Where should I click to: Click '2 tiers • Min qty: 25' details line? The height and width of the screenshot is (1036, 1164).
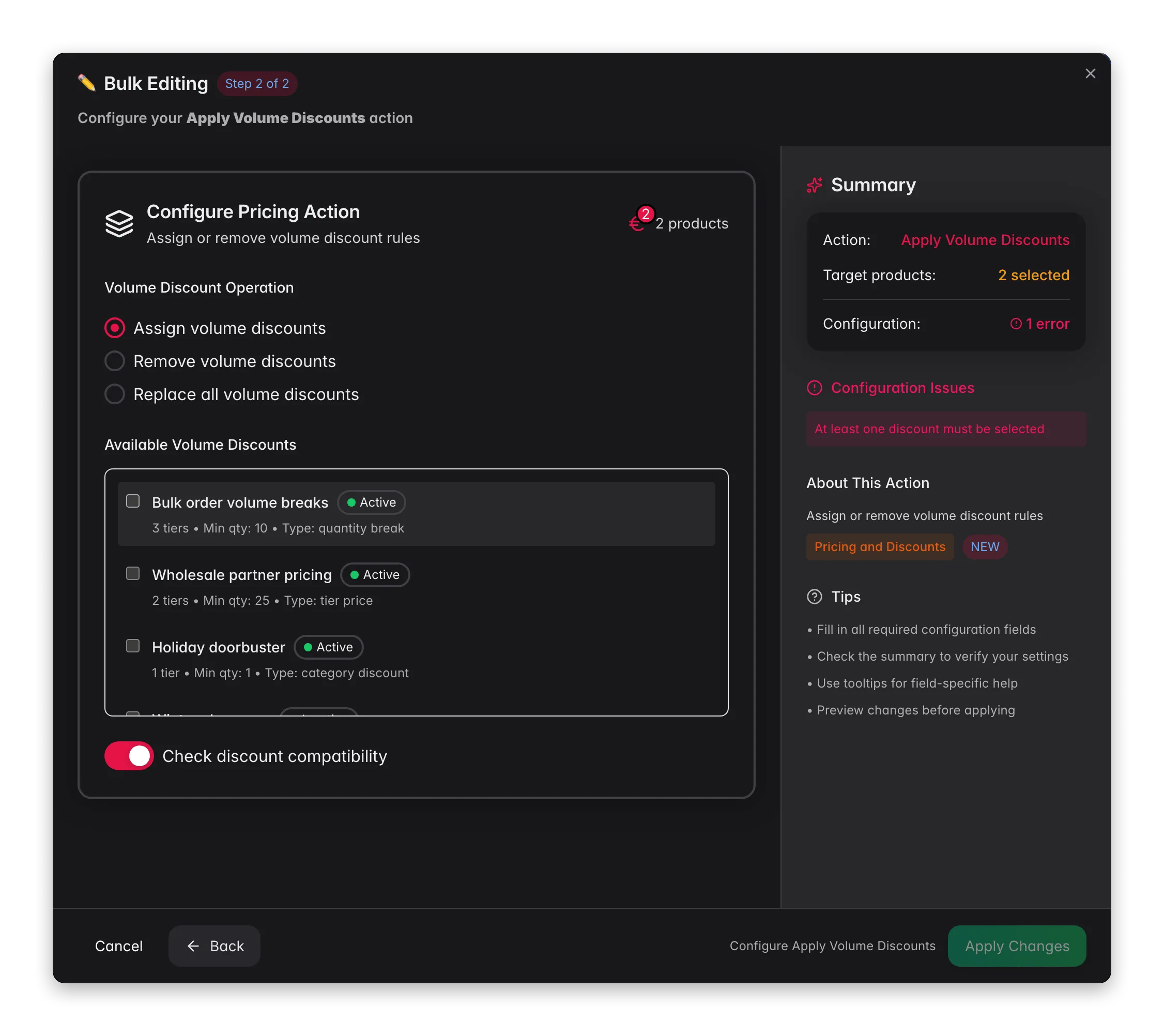(x=262, y=600)
